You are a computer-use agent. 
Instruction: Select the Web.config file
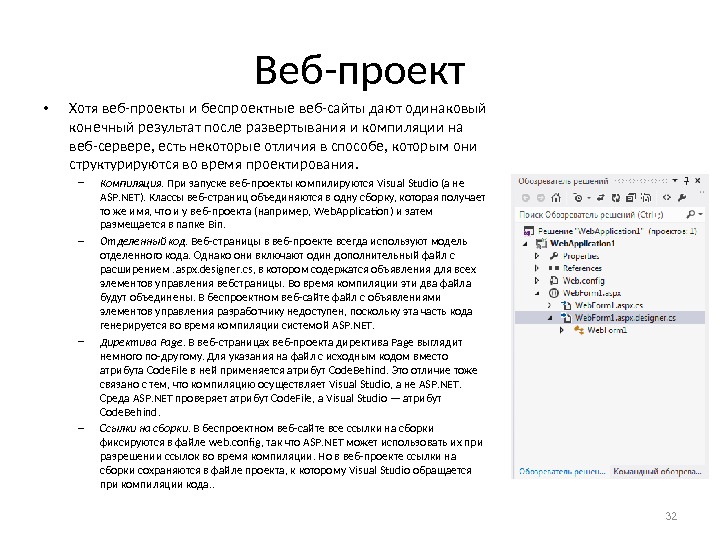[584, 281]
